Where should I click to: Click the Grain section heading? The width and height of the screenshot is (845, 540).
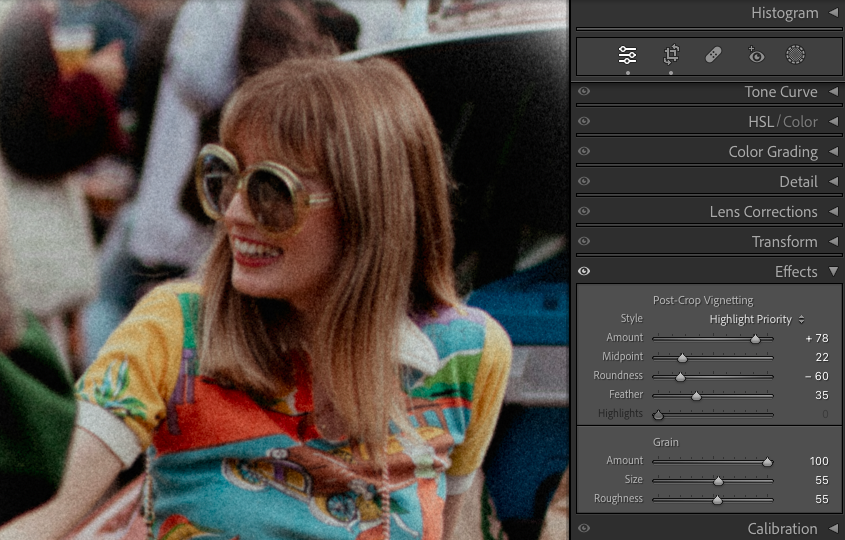[666, 442]
